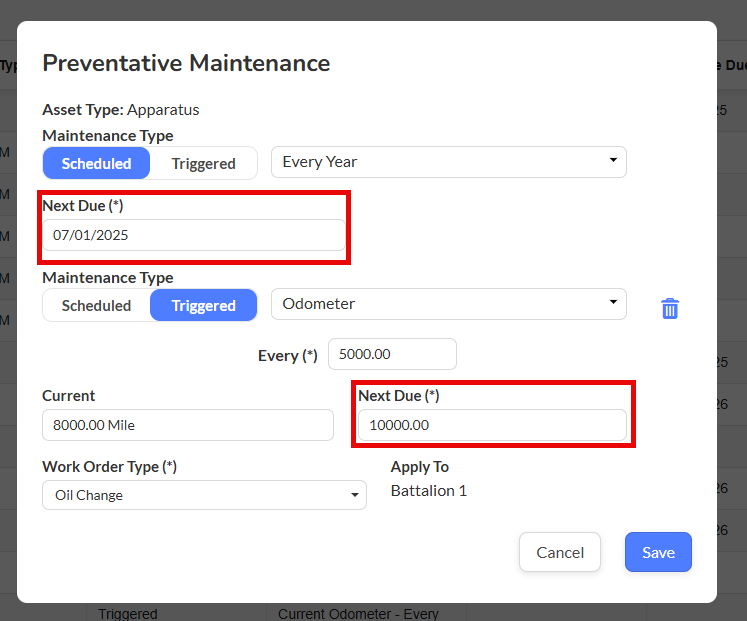Select Scheduled in the first Maintenance Type
Image resolution: width=747 pixels, height=621 pixels.
click(96, 163)
